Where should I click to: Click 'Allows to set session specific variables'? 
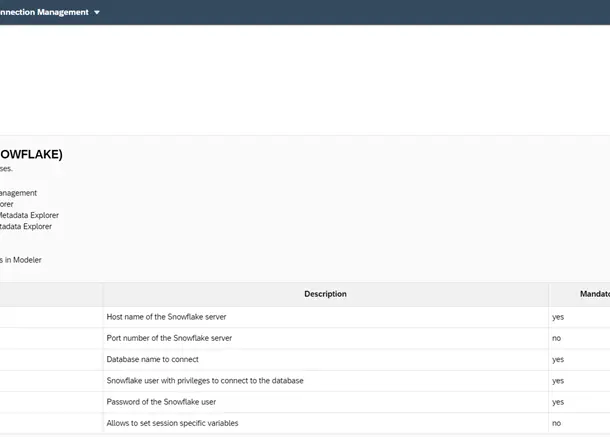172,423
